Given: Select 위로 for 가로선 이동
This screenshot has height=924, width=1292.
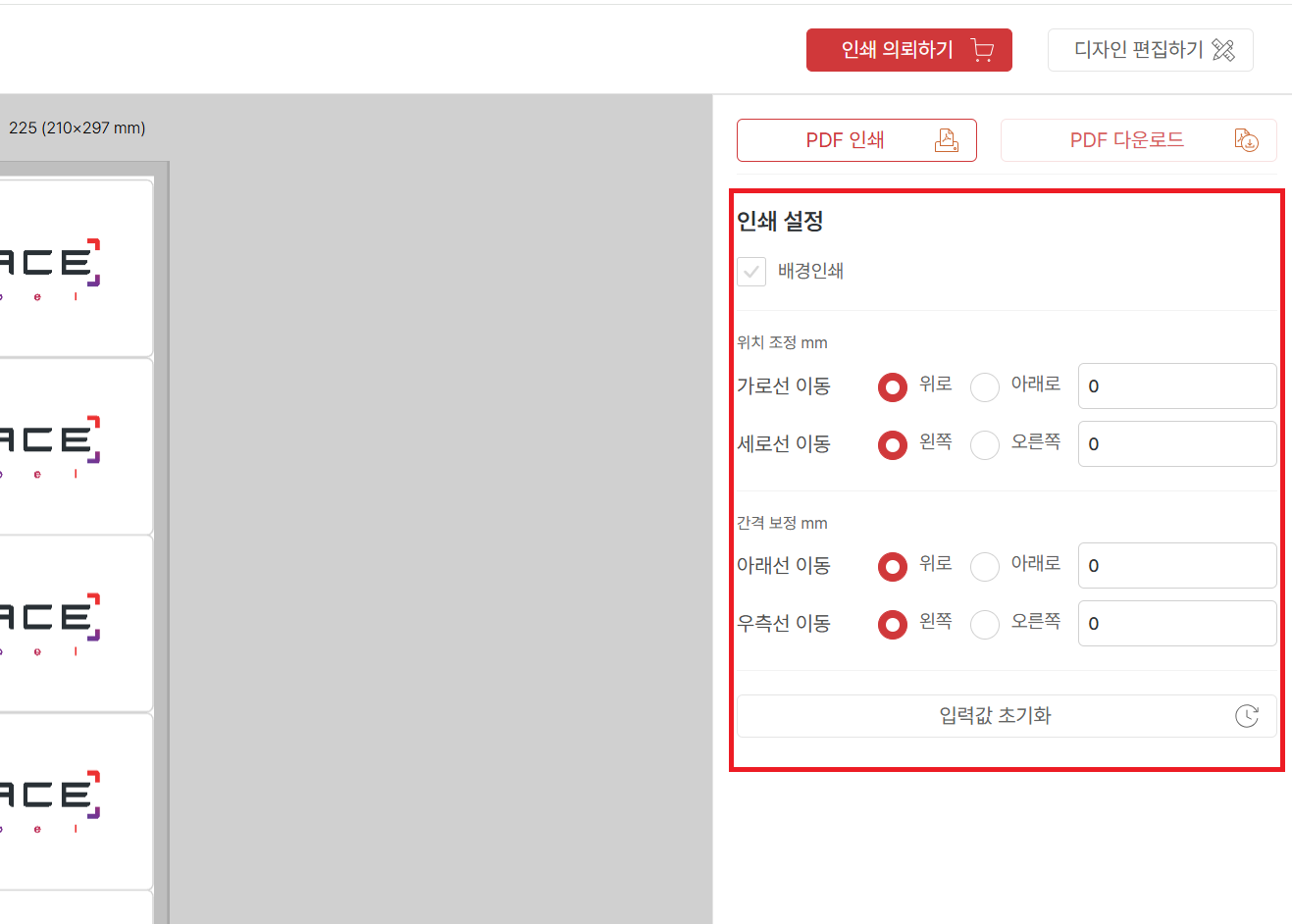Looking at the screenshot, I should click(893, 386).
